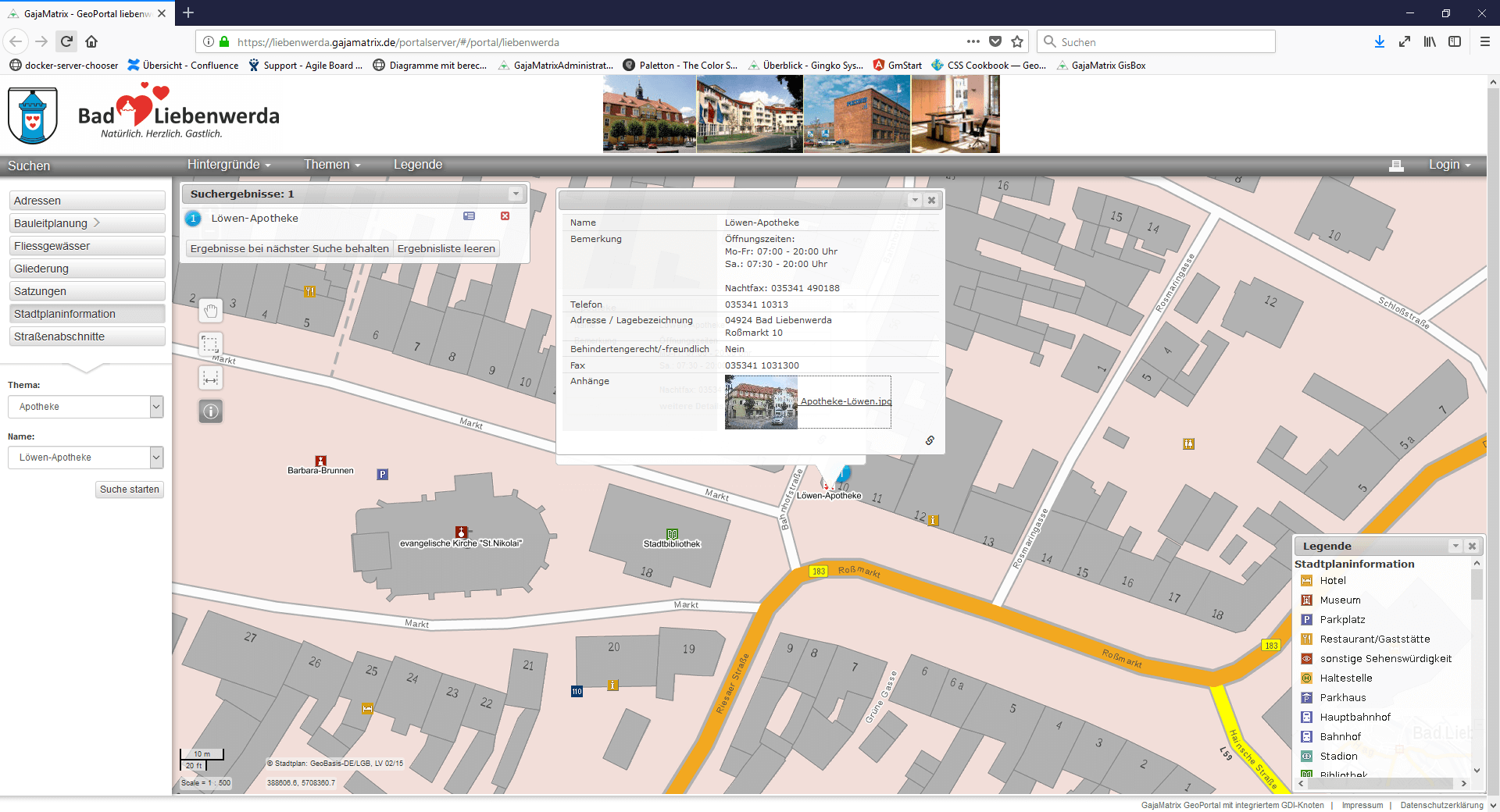The image size is (1500, 812).
Task: Activate the rectangle zoom selection tool
Action: [x=211, y=344]
